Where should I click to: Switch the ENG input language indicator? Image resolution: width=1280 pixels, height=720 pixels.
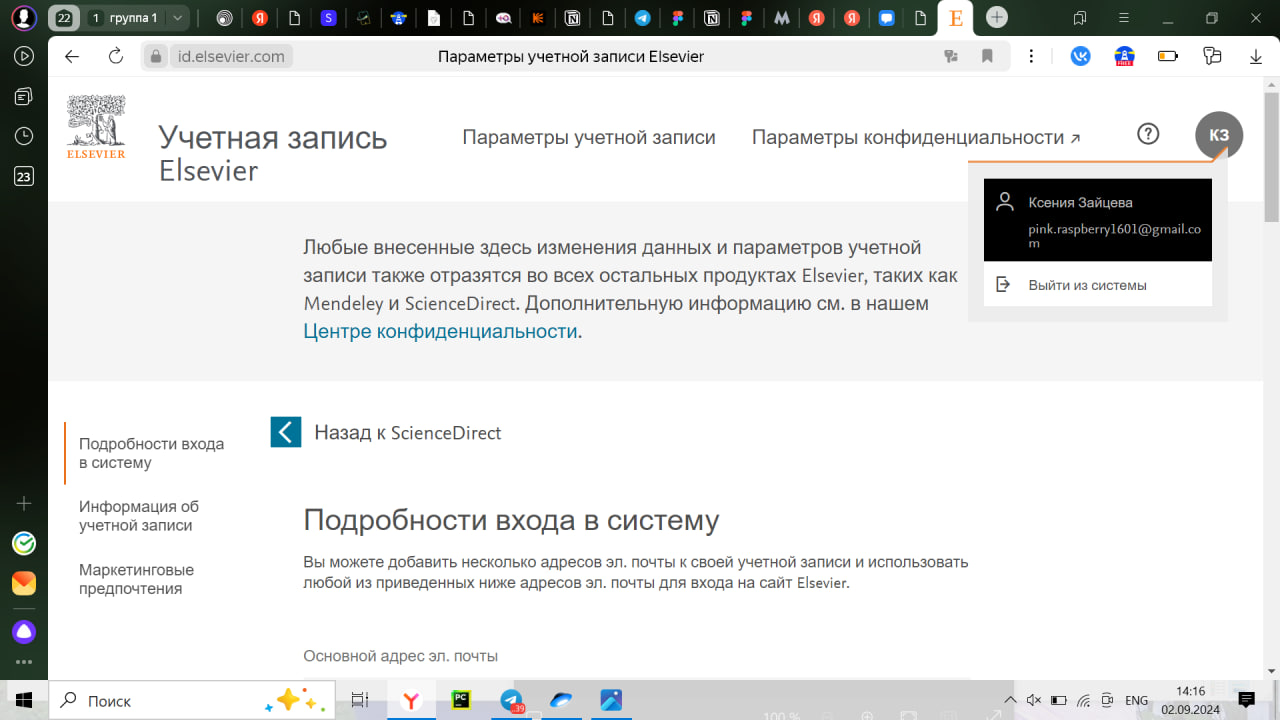1137,700
